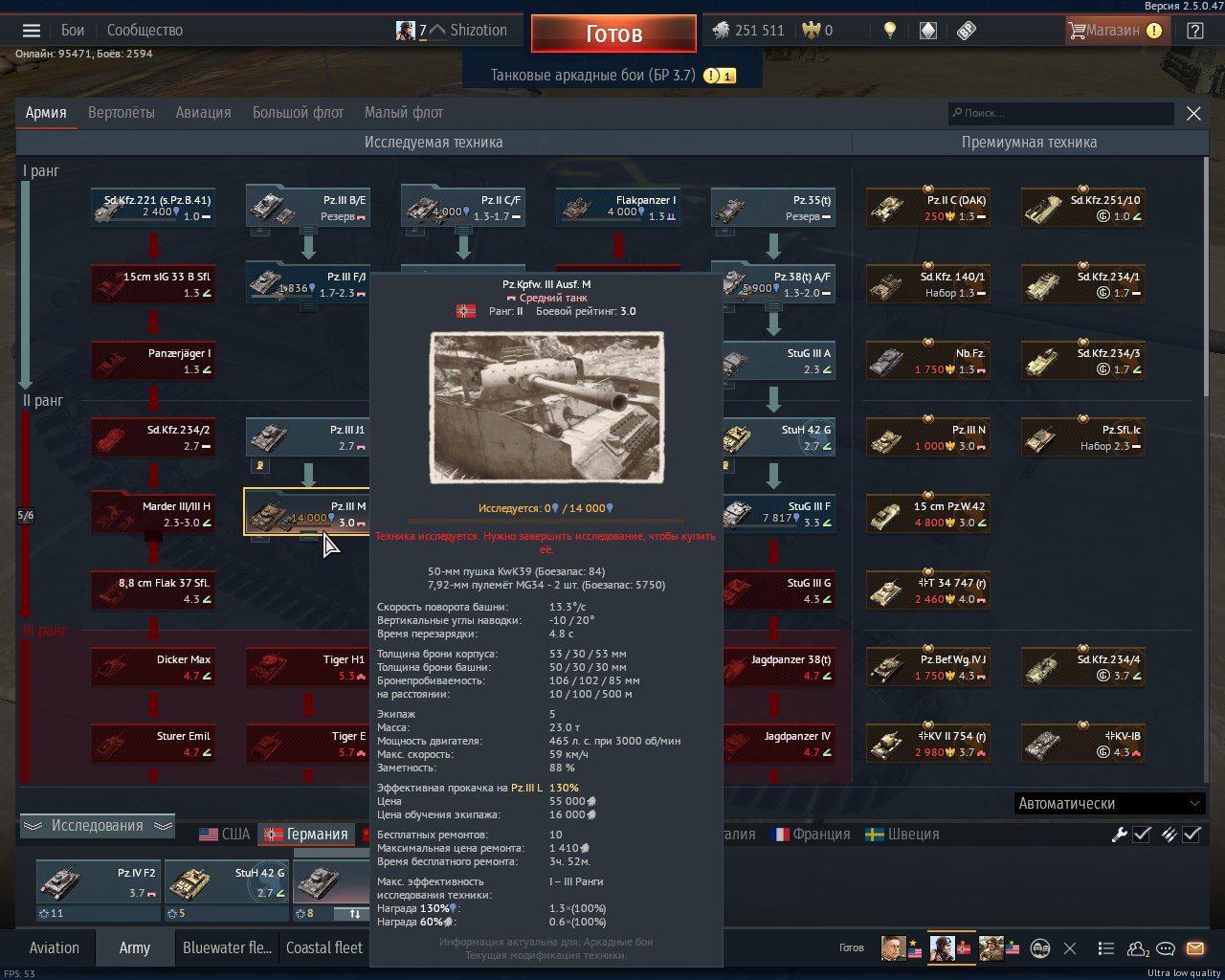Click the ammo auto-refill icon

pos(1169,835)
